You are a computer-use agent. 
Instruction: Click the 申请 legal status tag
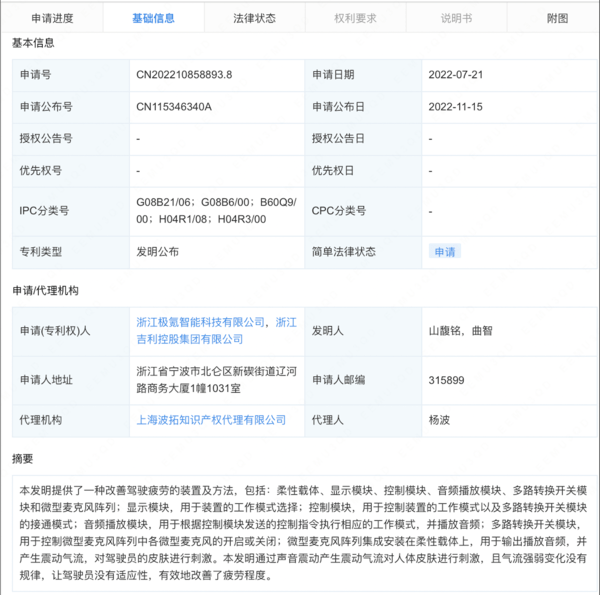click(445, 252)
